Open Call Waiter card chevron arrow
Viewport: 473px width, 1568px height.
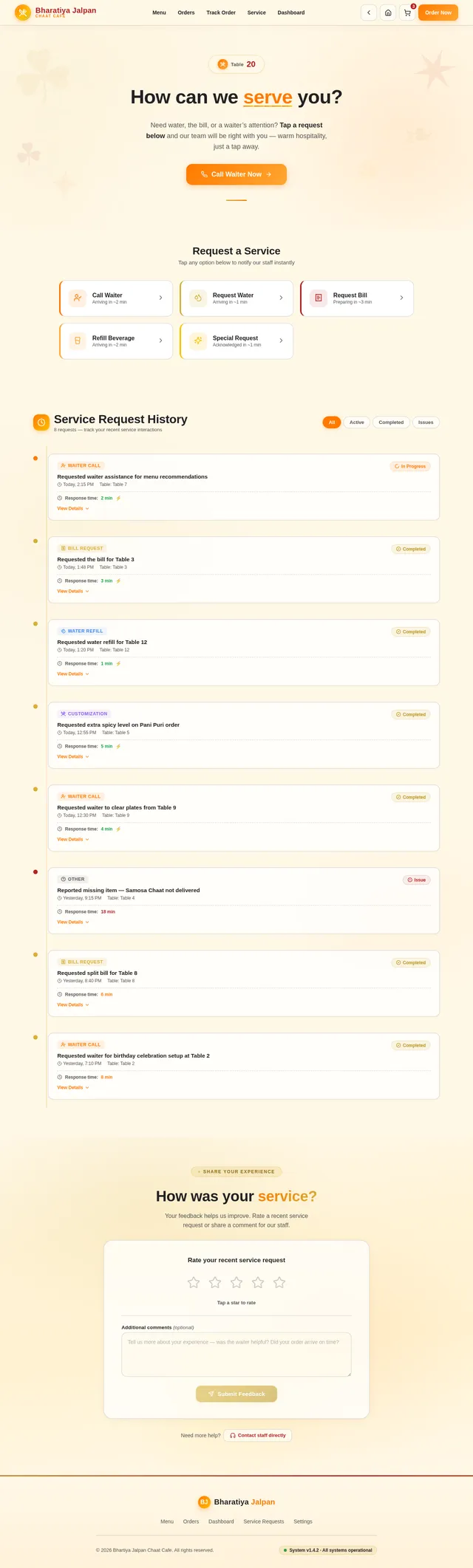coord(160,298)
